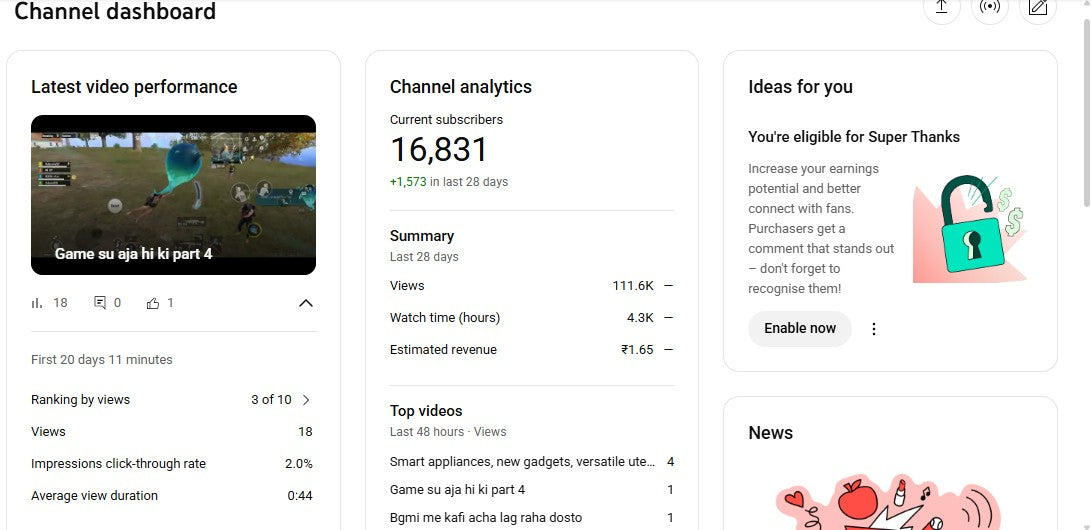
Task: Open Bgmi me kafi acha lag raha dosto video
Action: tap(485, 518)
